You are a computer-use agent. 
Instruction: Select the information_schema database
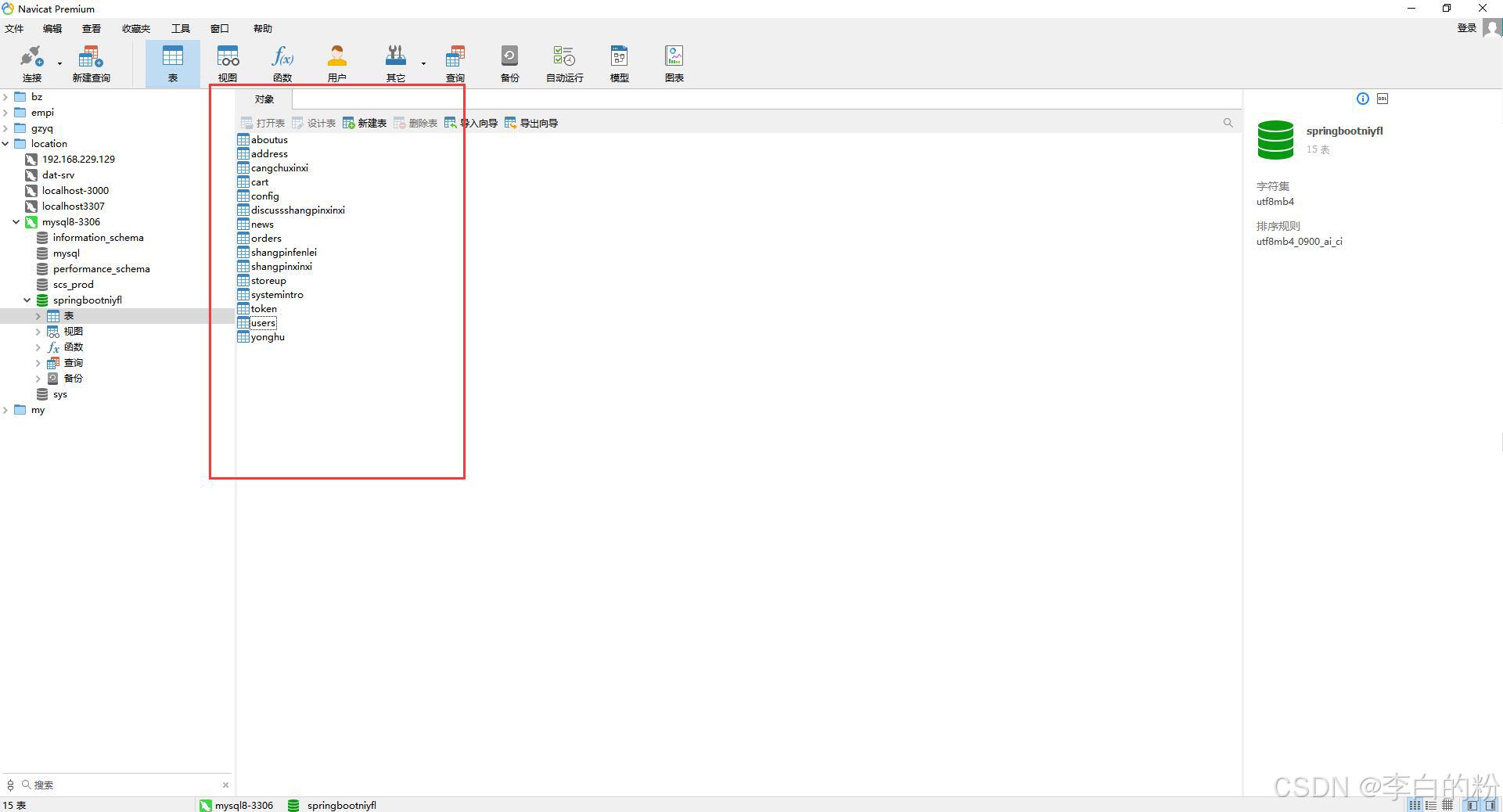click(98, 238)
